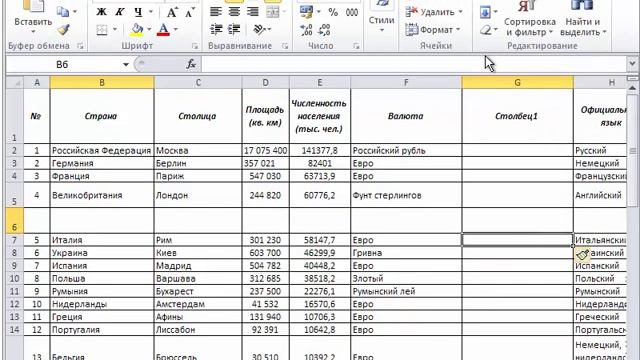Screen dimensions: 640x360
Task: Click the cell containing Румынский лей
Action: click(406, 291)
